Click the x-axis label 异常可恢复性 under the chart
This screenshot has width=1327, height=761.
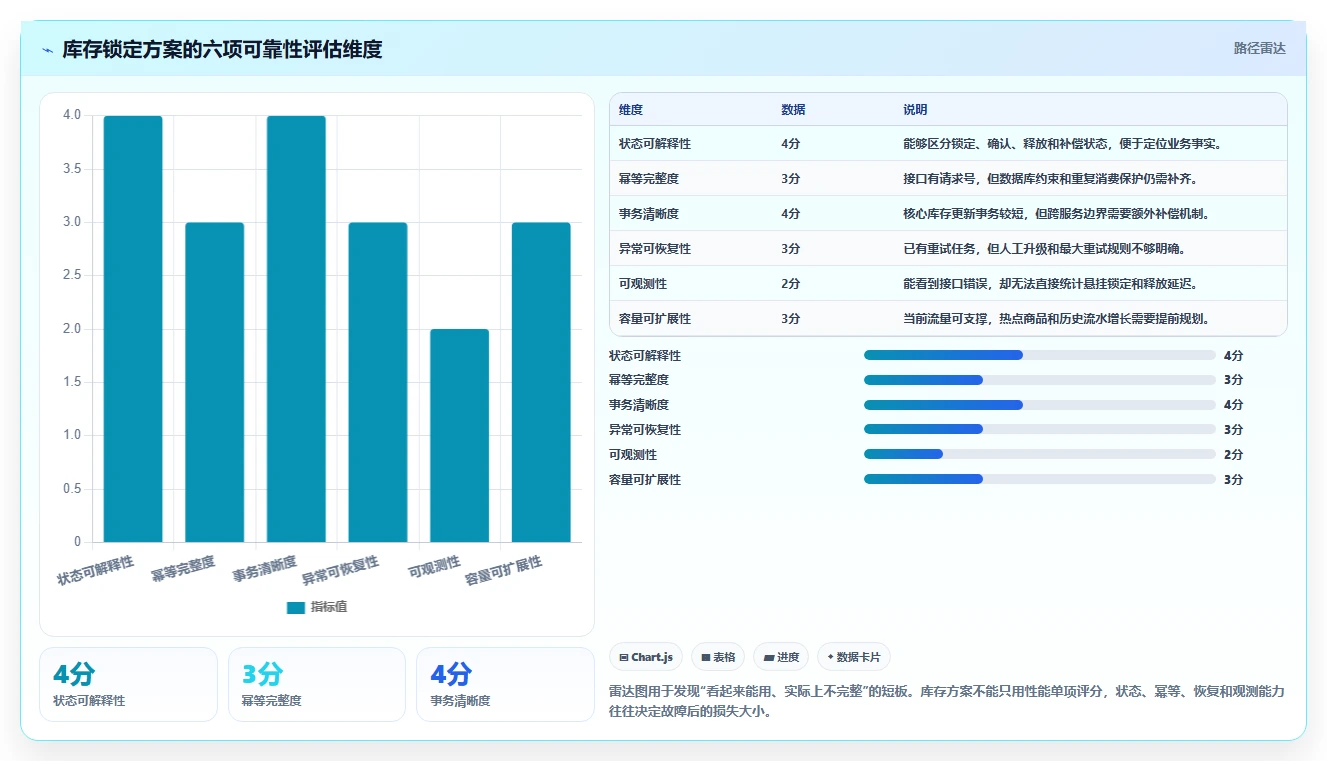coord(340,570)
